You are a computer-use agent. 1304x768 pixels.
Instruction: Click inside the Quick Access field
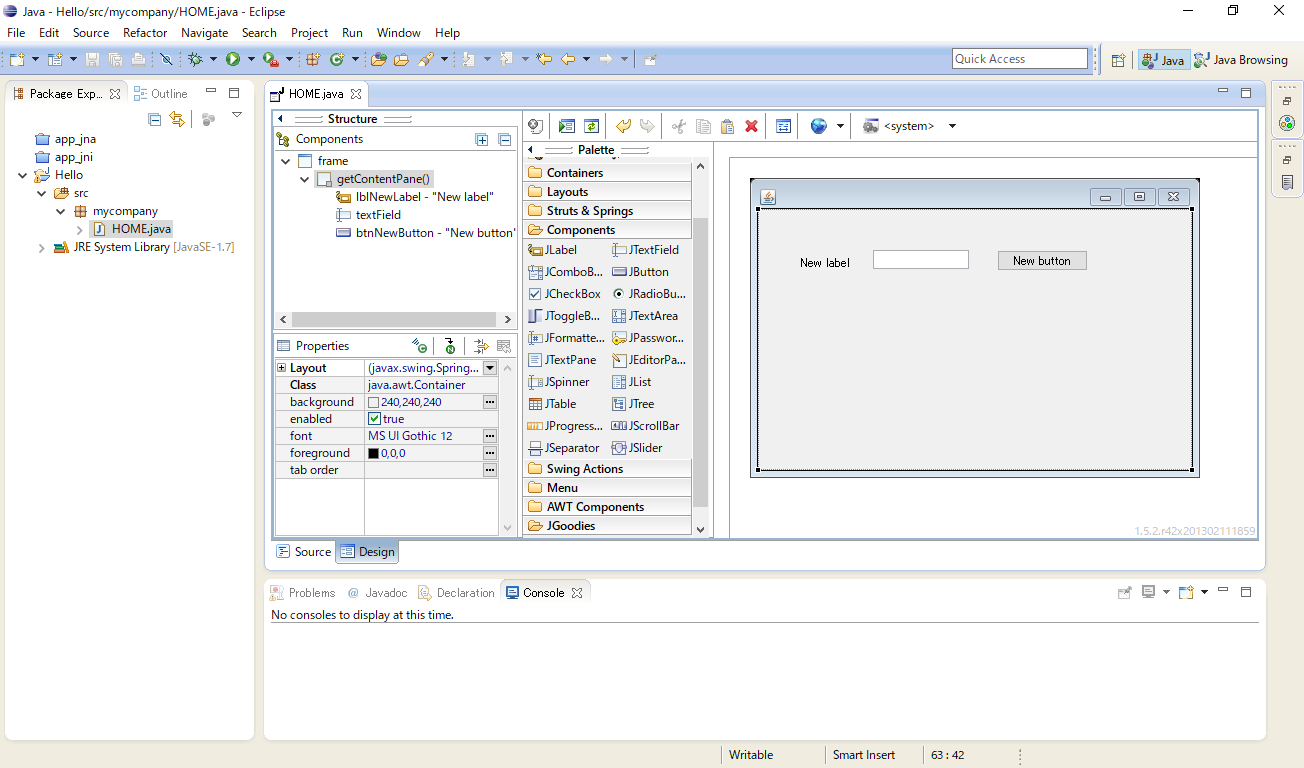[x=1019, y=58]
